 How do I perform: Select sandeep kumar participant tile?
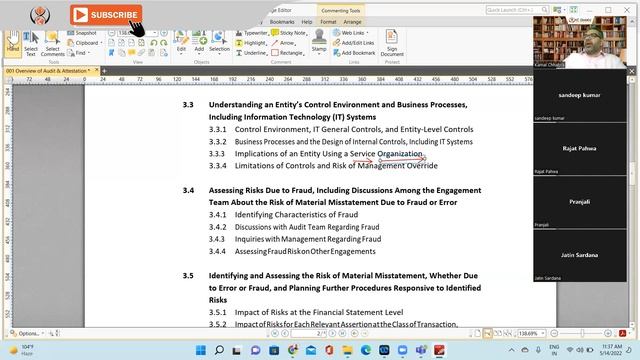point(580,96)
